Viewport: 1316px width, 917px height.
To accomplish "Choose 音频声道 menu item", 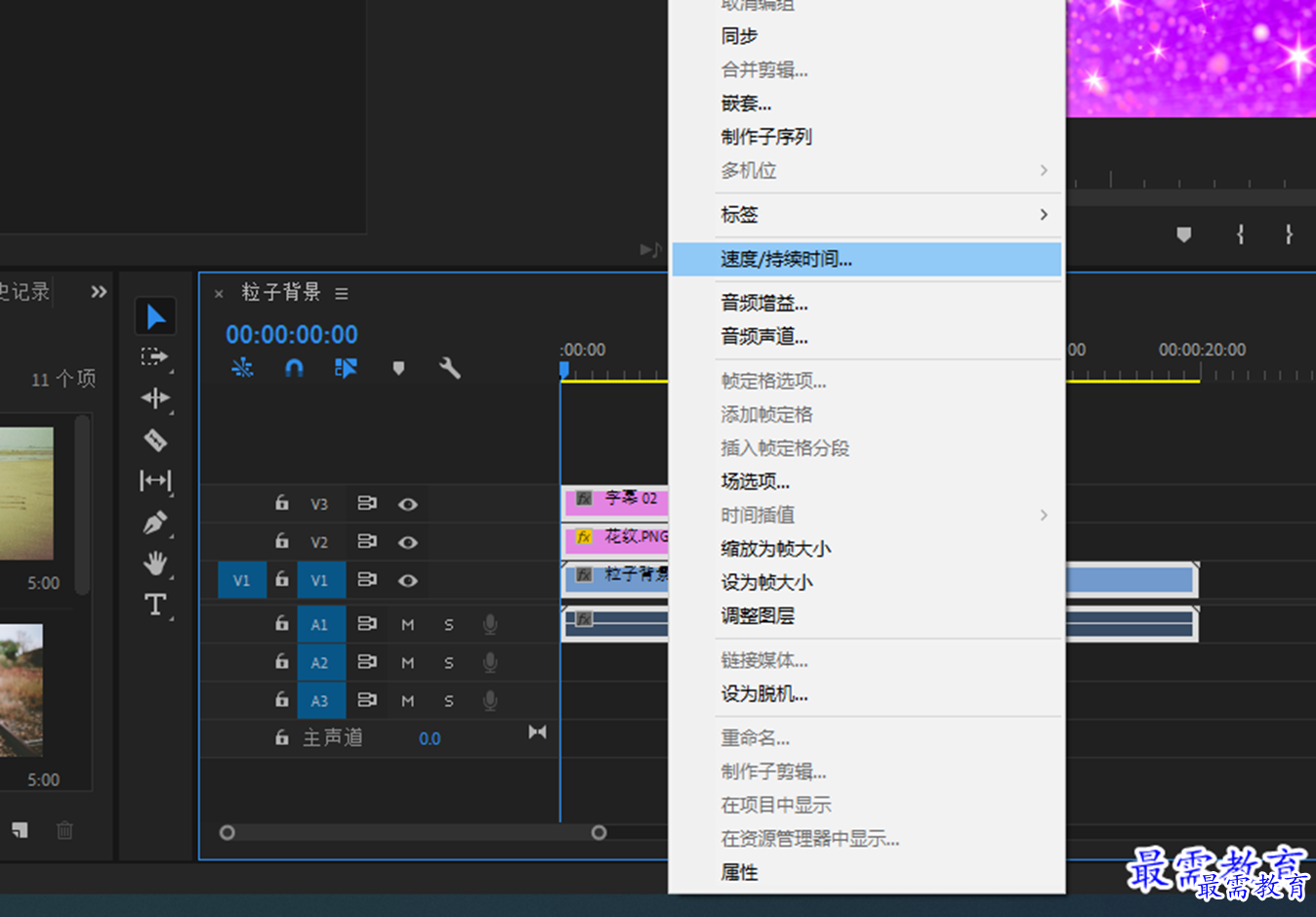I will [867, 336].
